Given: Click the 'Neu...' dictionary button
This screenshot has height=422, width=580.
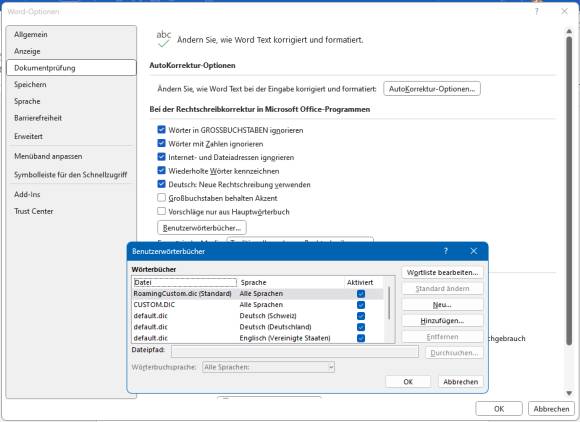Looking at the screenshot, I should click(442, 305).
